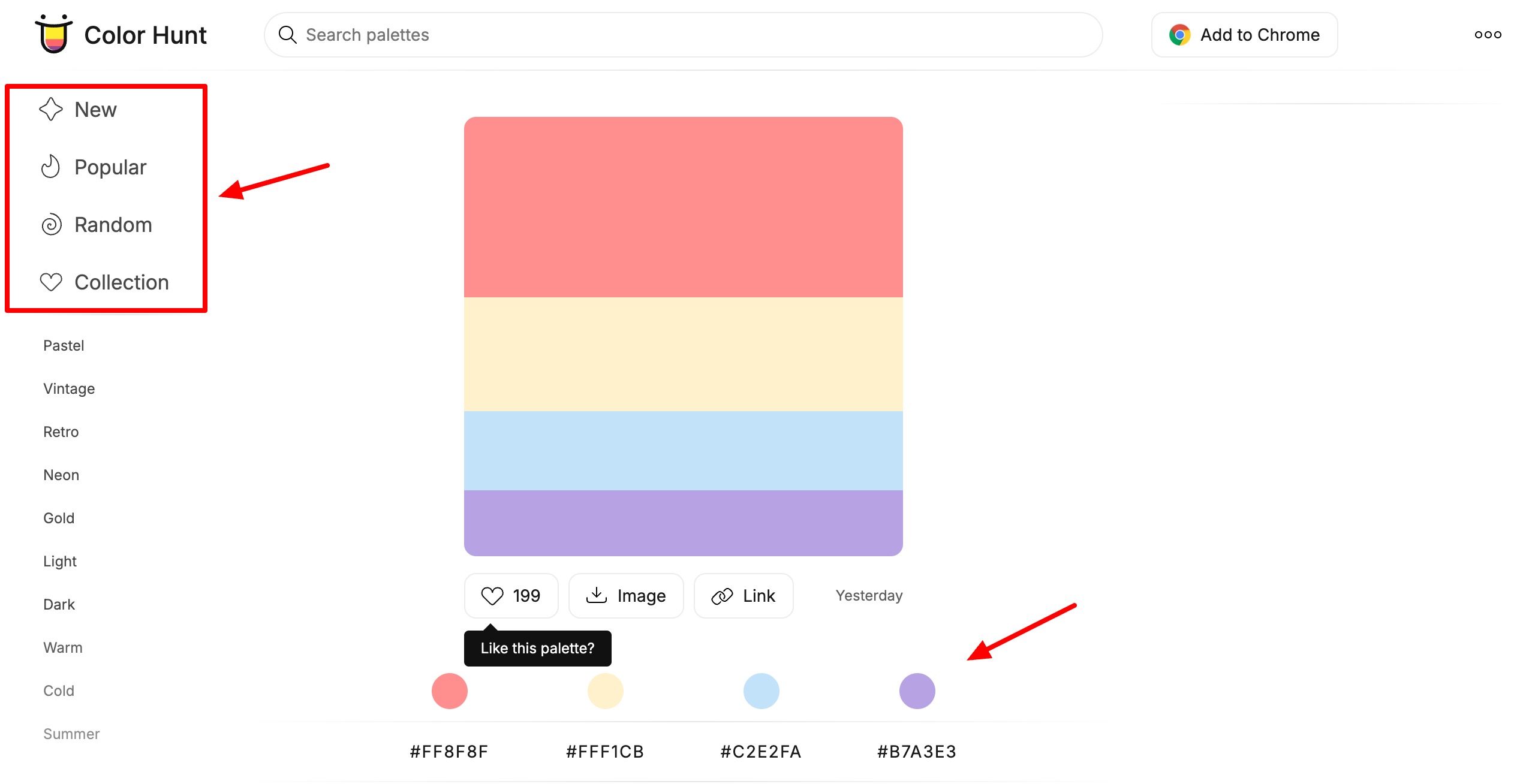This screenshot has width=1535, height=784.
Task: Open the New palettes section
Action: point(95,110)
